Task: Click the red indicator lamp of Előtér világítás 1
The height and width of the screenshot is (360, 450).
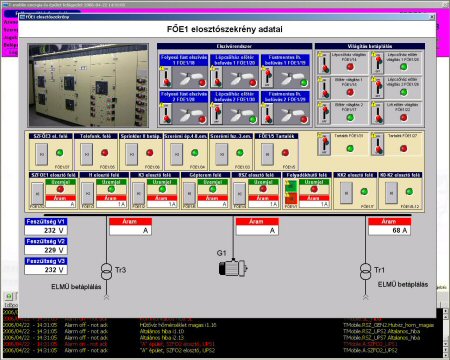Action: (350, 92)
